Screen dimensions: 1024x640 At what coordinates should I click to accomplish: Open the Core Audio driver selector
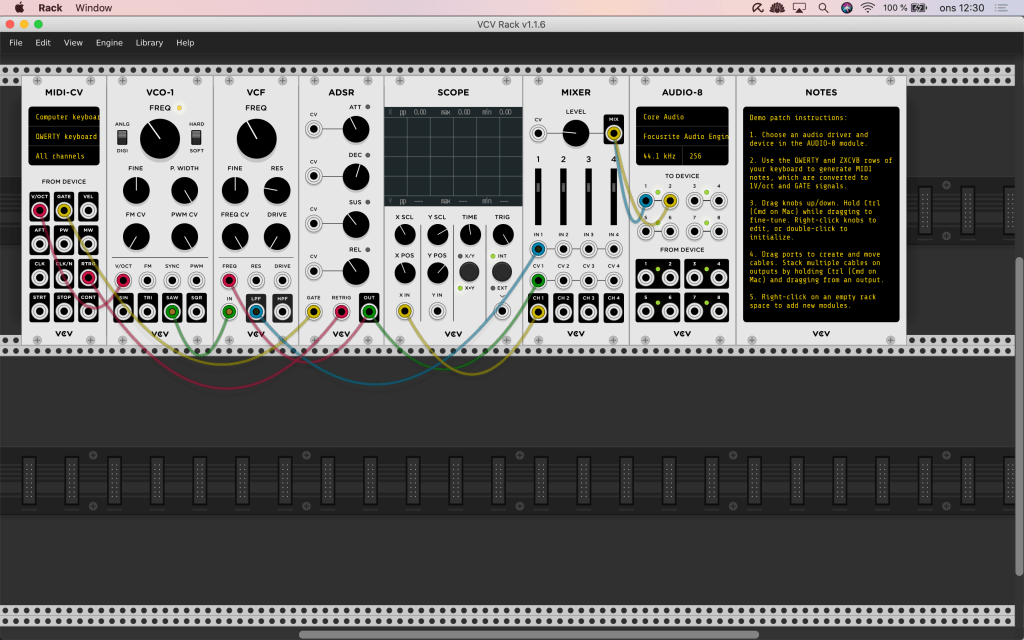(680, 117)
